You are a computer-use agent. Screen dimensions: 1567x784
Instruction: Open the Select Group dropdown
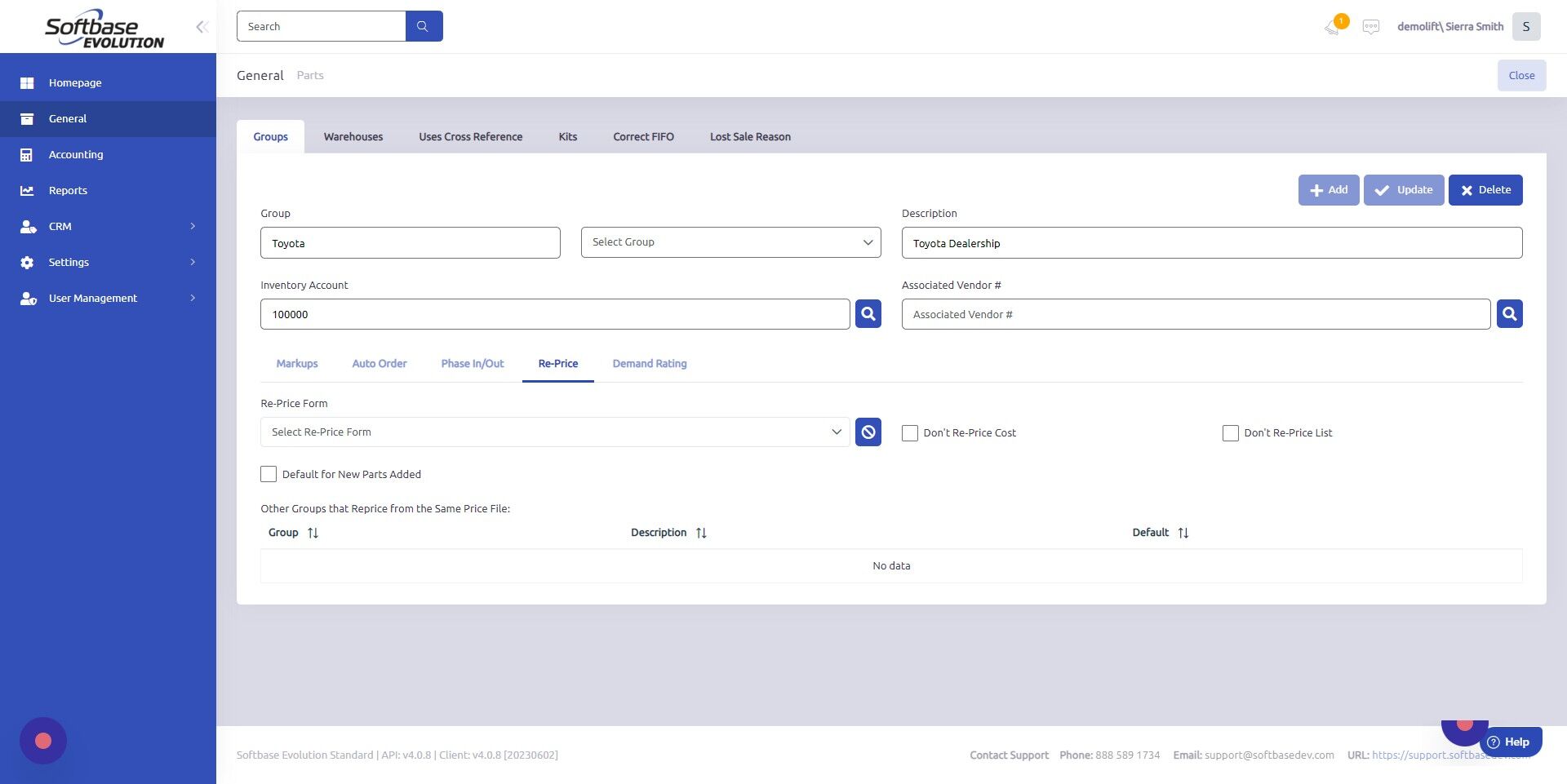[x=731, y=242]
